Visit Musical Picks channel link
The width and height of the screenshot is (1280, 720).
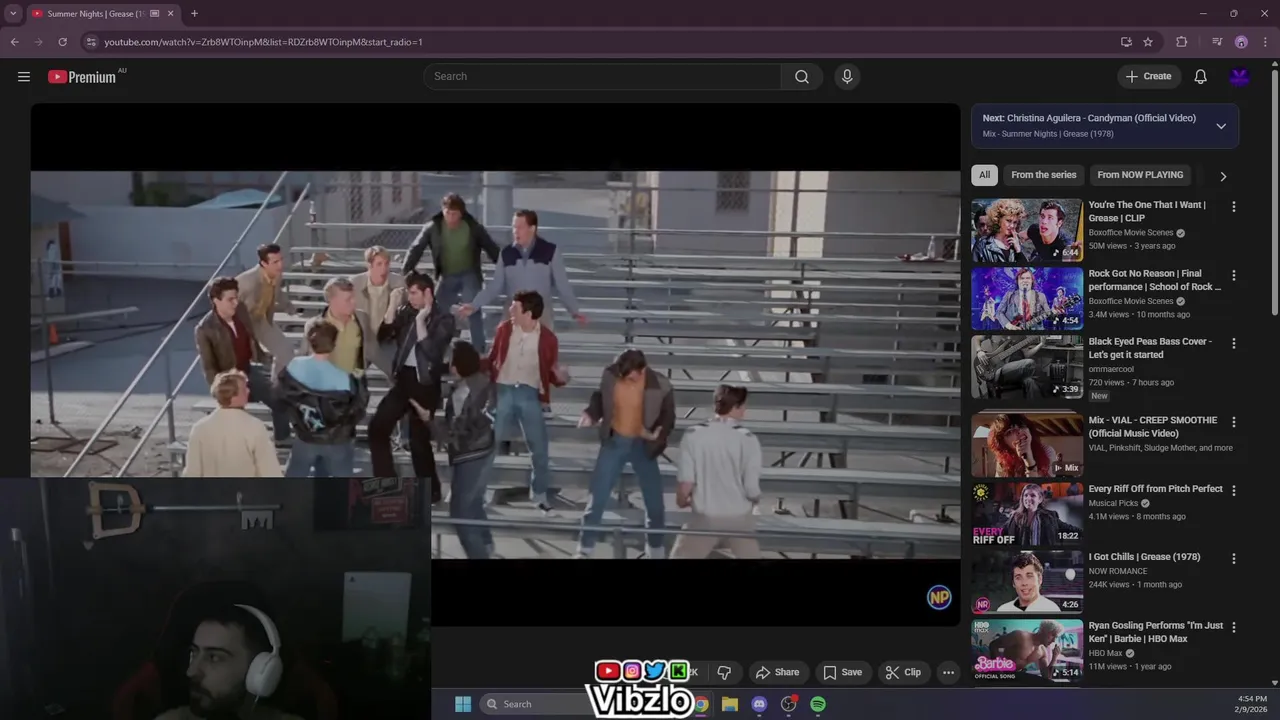click(1114, 503)
